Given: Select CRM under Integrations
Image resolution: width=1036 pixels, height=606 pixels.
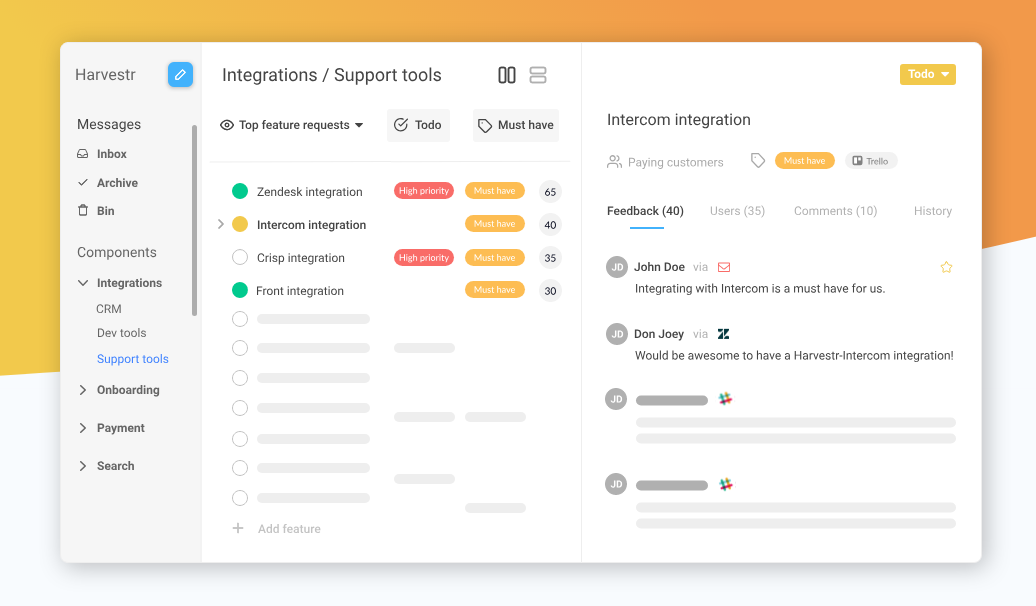Looking at the screenshot, I should [108, 309].
